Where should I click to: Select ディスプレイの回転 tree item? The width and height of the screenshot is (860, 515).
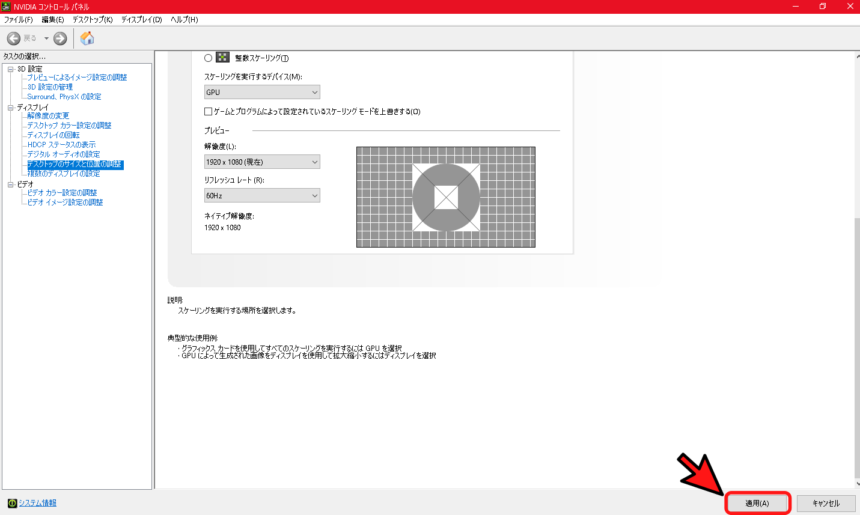pos(53,135)
